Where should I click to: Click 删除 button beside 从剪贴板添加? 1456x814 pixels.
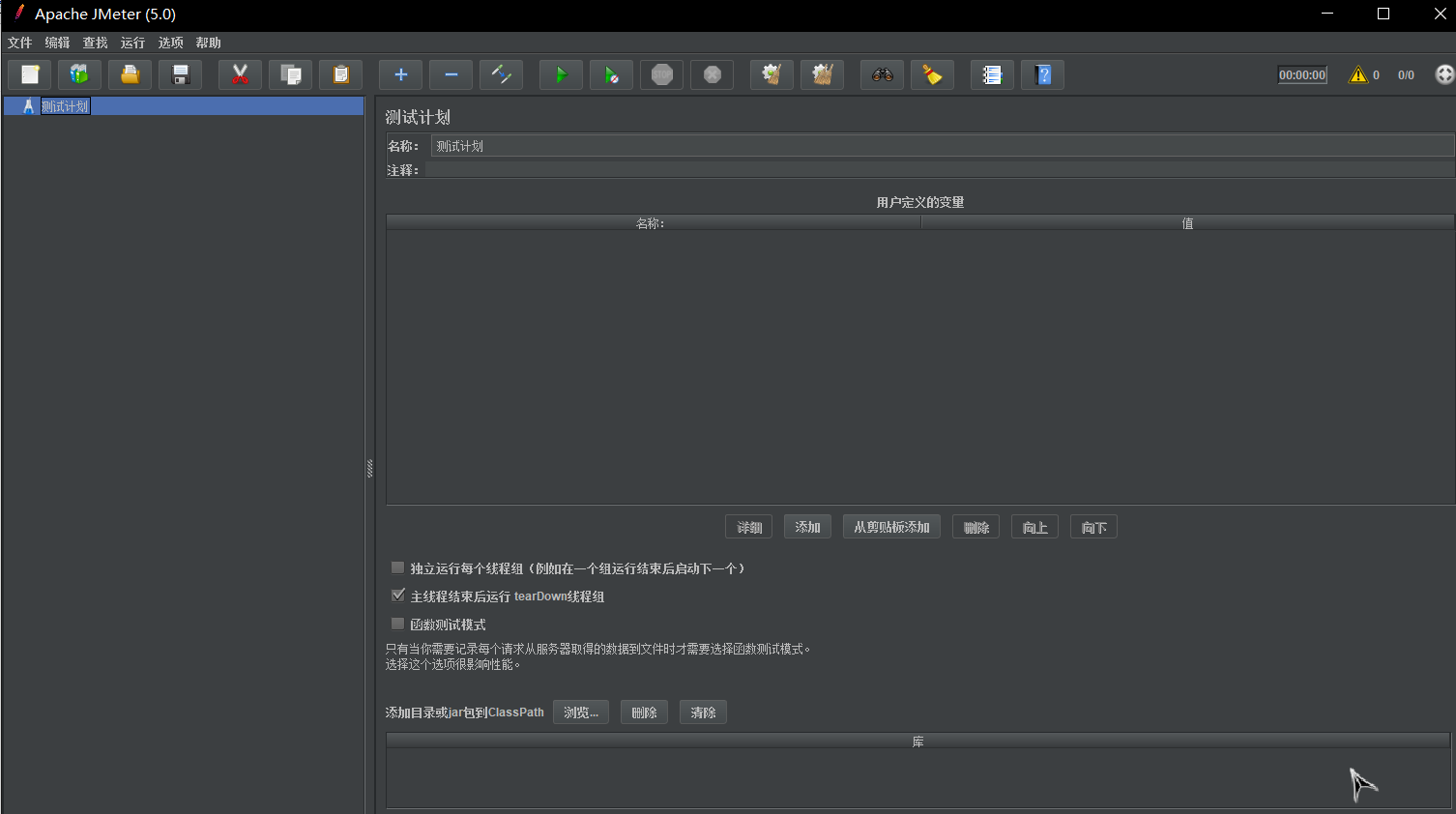(976, 527)
